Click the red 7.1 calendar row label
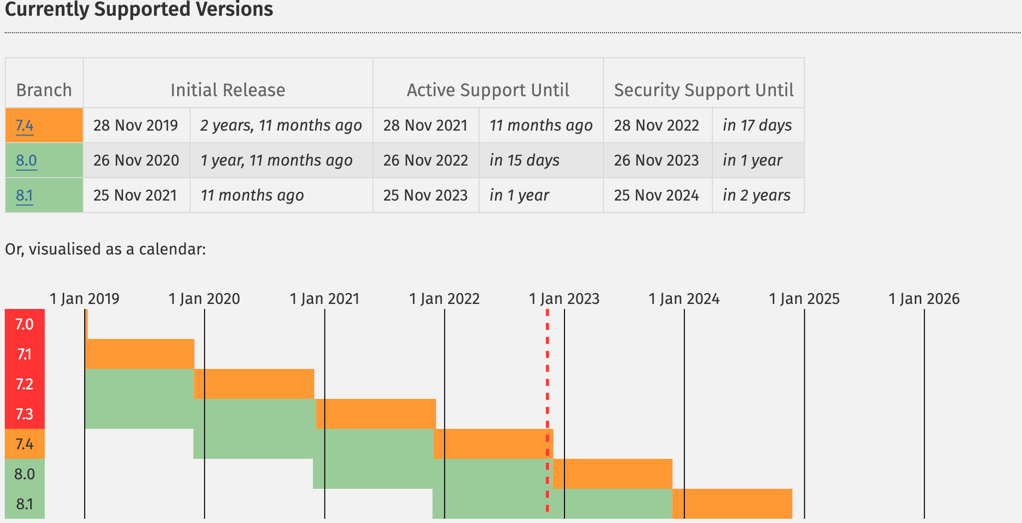1022x523 pixels. (24, 354)
